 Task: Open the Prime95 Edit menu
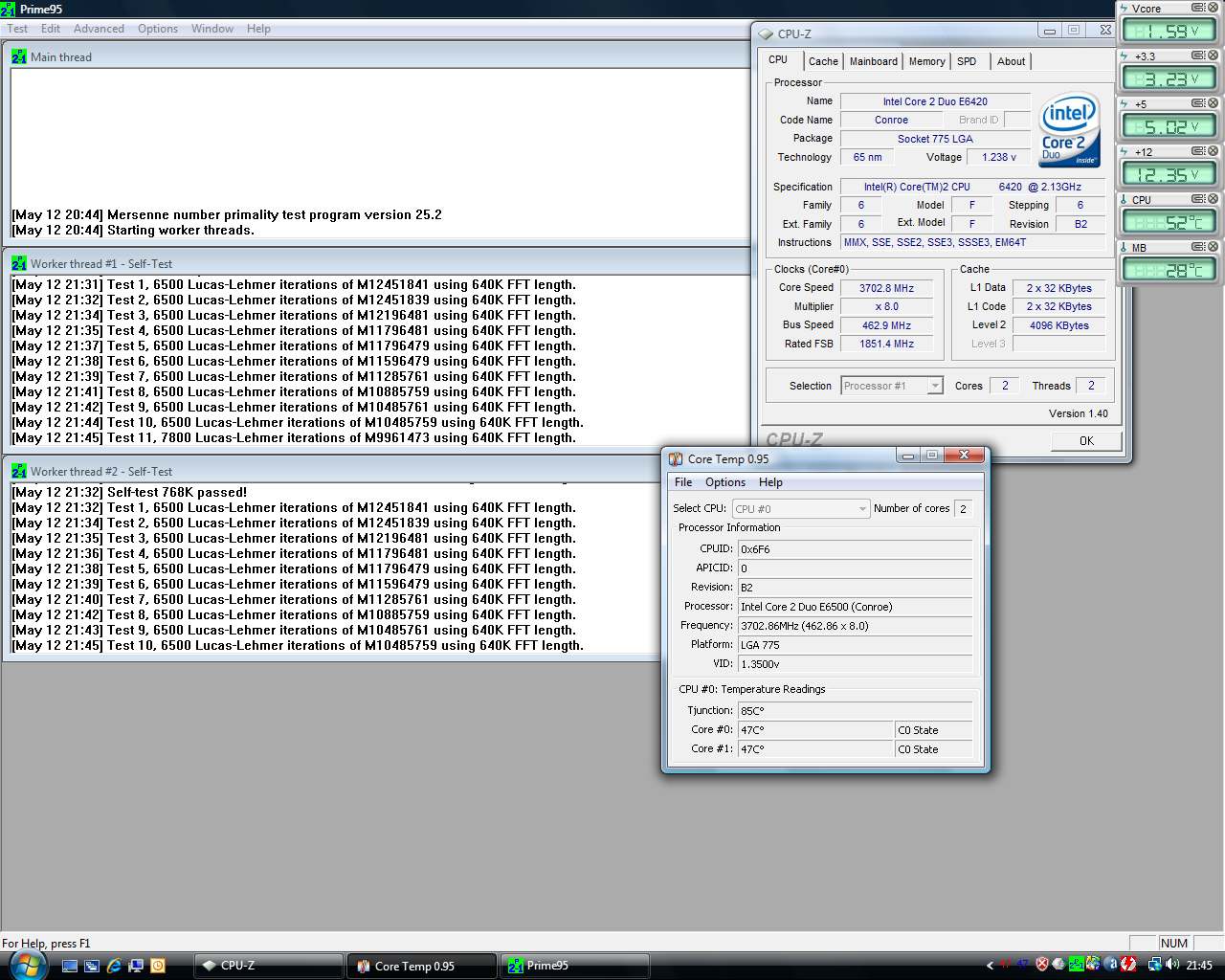pos(51,29)
